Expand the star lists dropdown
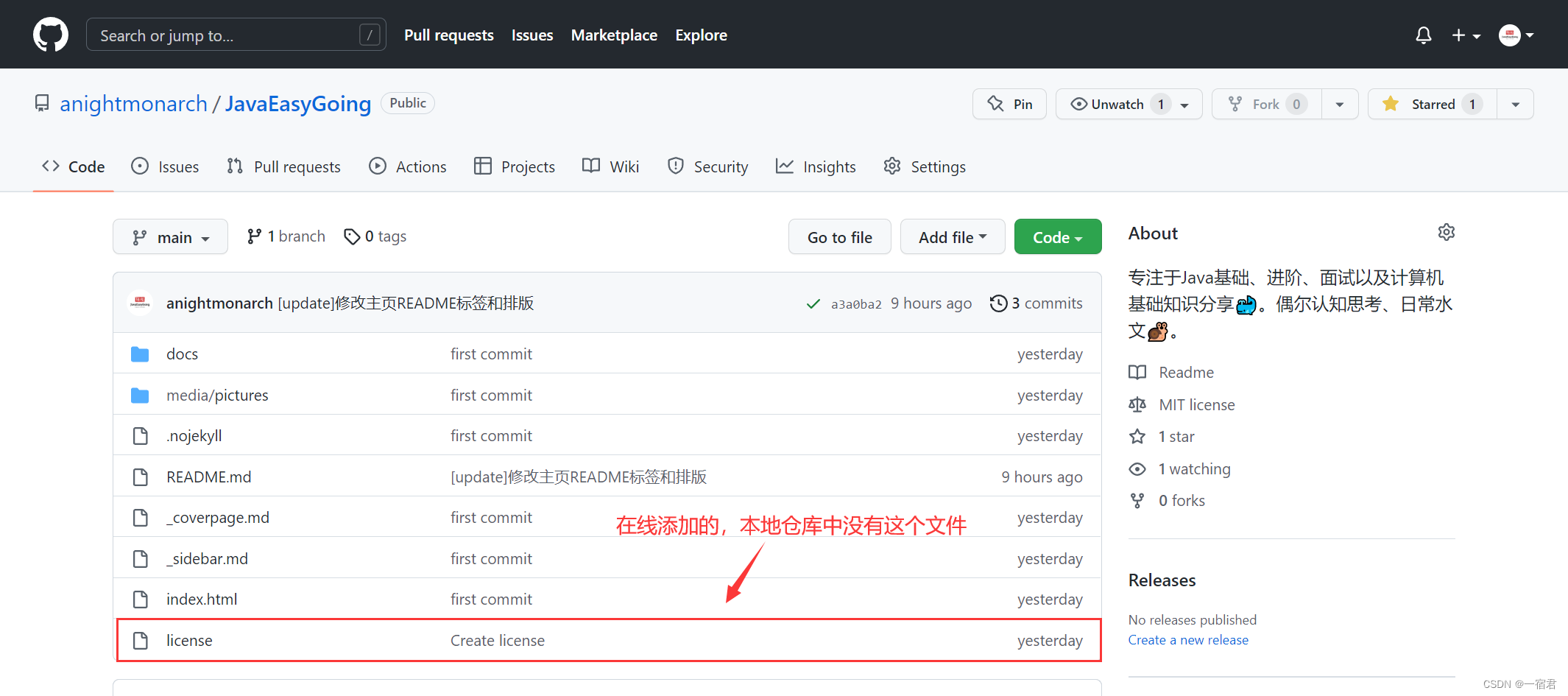This screenshot has height=696, width=1568. (x=1516, y=105)
